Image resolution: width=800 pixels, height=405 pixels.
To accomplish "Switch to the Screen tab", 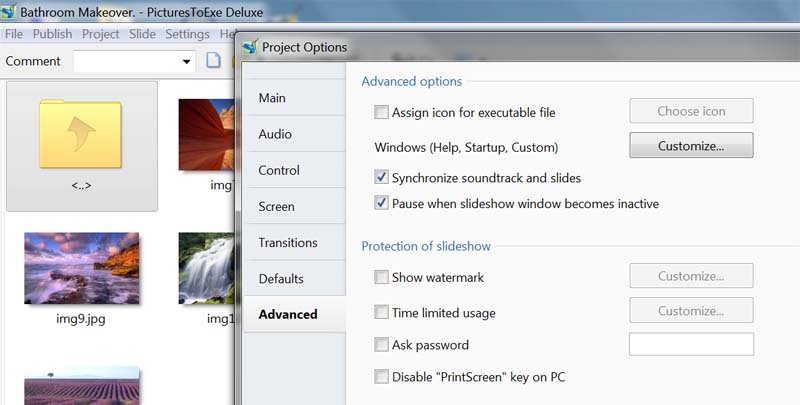I will [x=295, y=206].
